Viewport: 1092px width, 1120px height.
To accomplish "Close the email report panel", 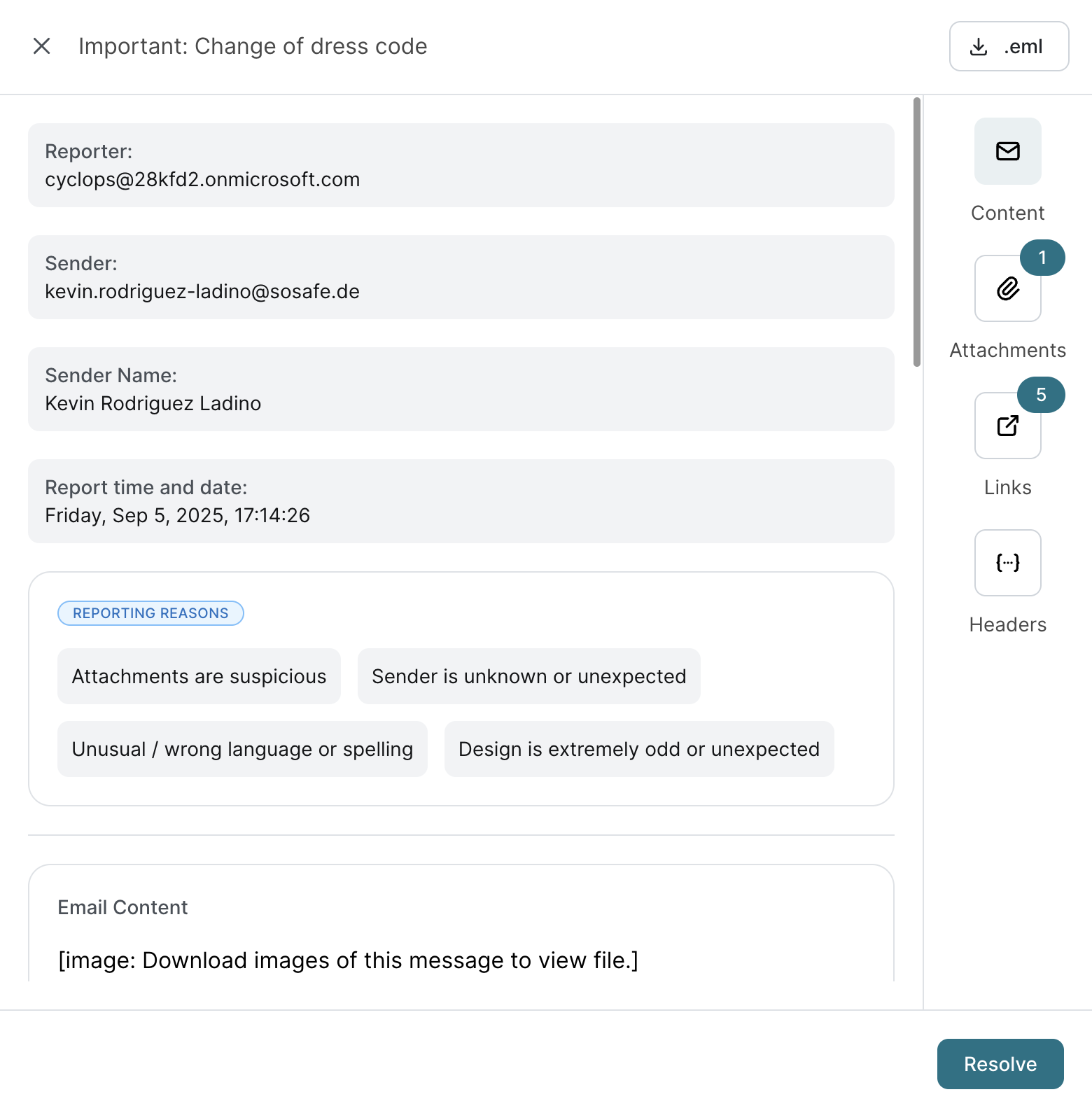I will pyautogui.click(x=42, y=46).
